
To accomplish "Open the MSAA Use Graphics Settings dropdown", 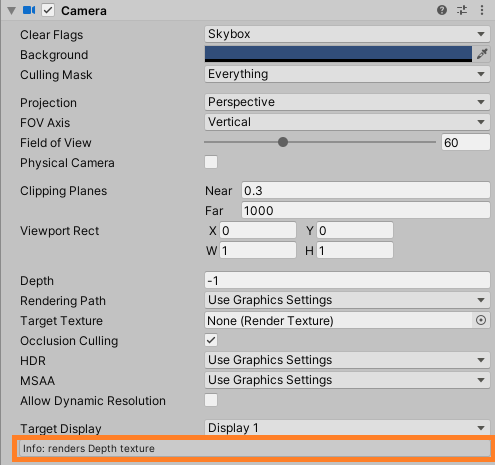I will pos(347,380).
